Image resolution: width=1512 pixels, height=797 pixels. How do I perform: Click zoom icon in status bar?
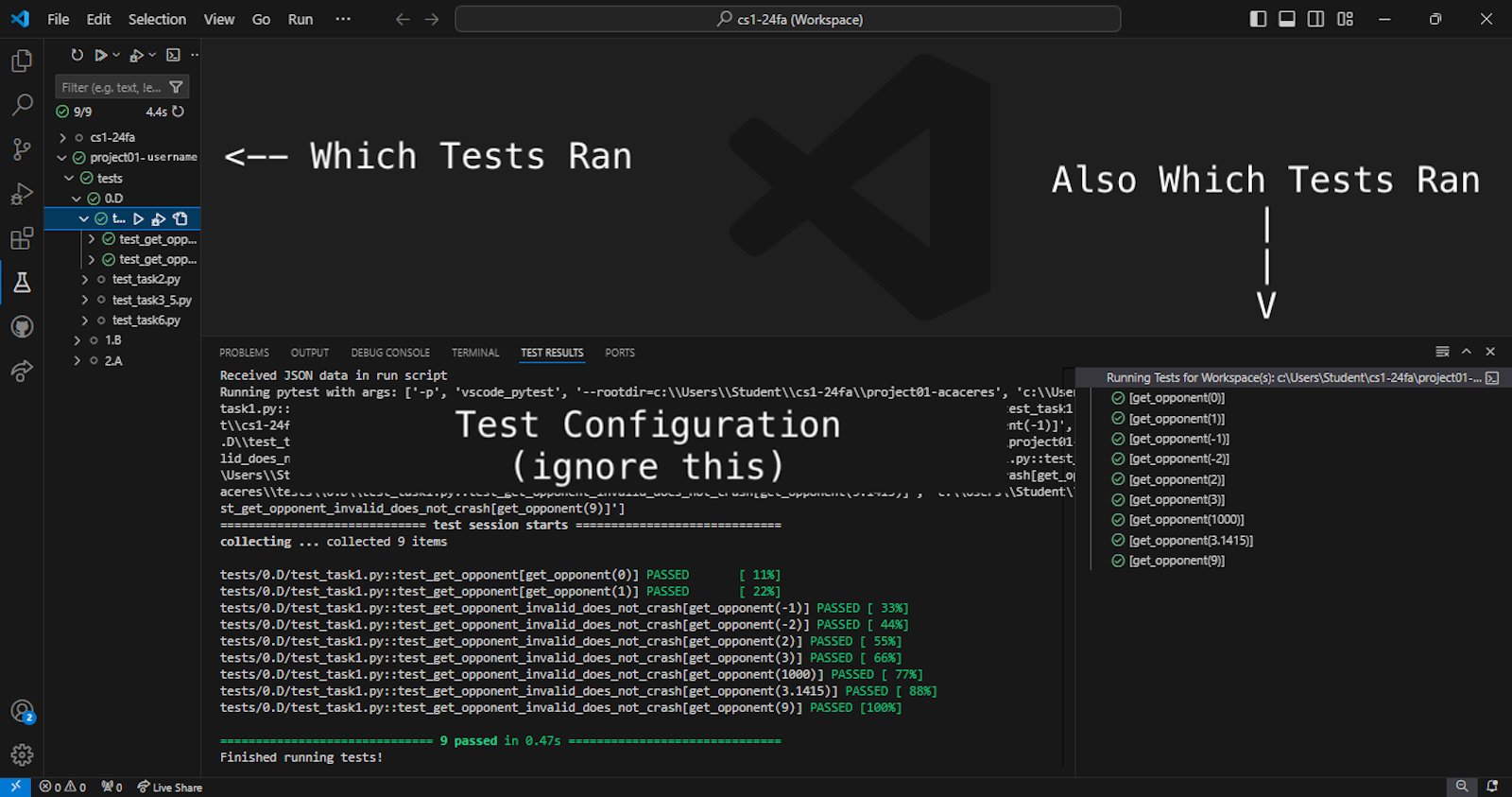coord(1462,787)
